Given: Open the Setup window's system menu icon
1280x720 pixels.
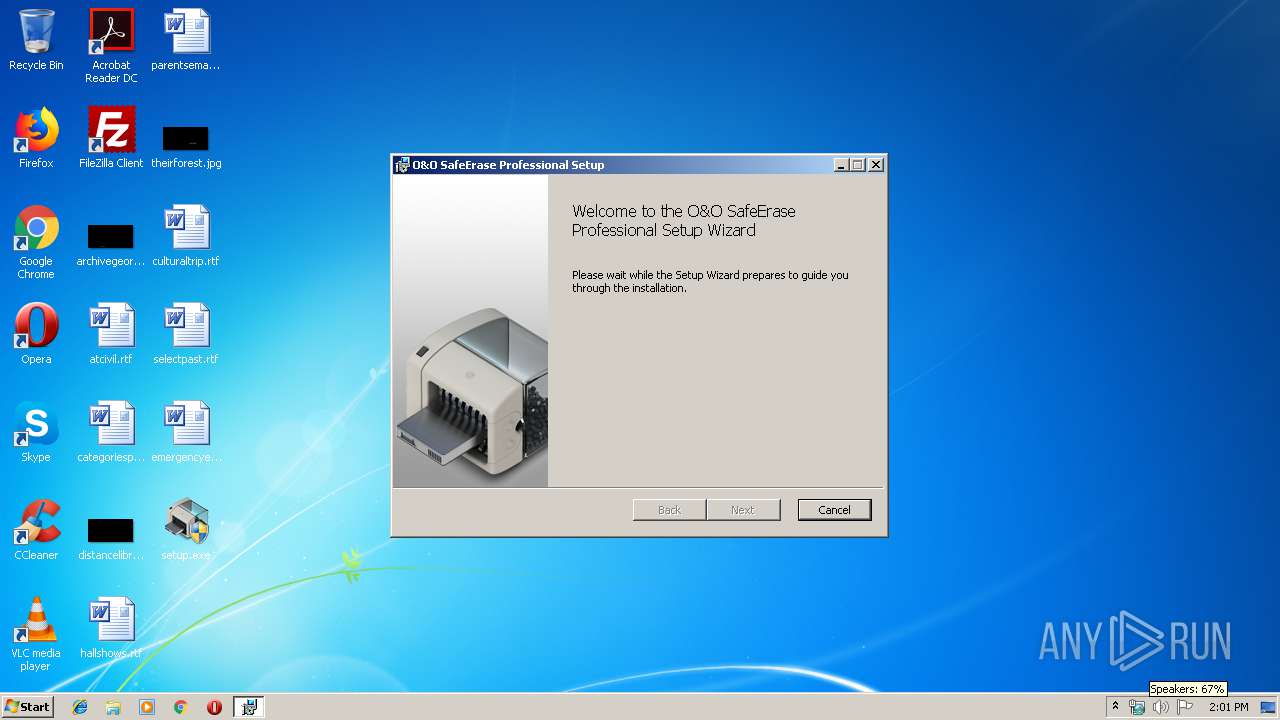Looking at the screenshot, I should pos(402,165).
